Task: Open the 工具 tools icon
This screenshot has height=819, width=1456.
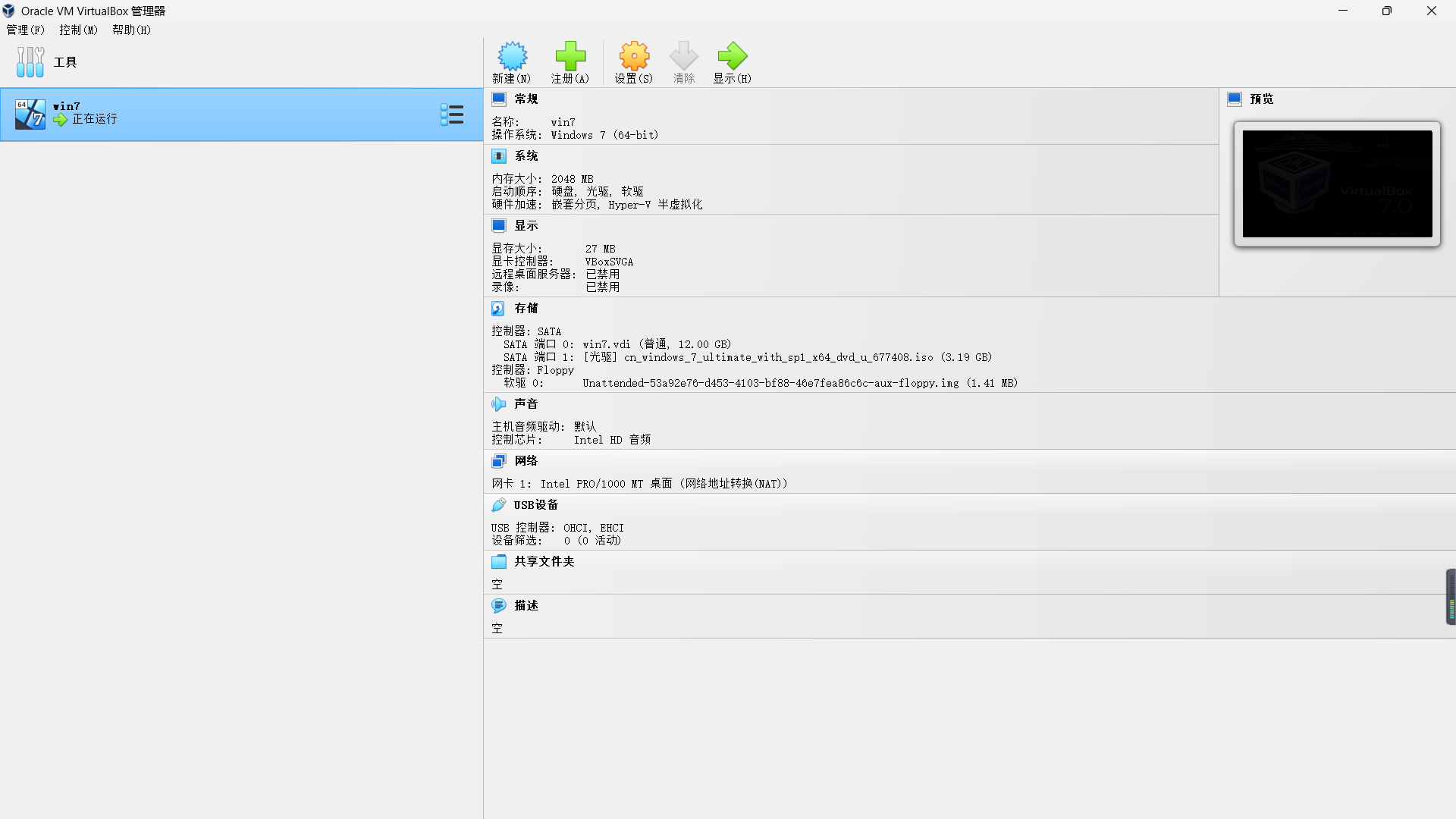Action: click(30, 62)
